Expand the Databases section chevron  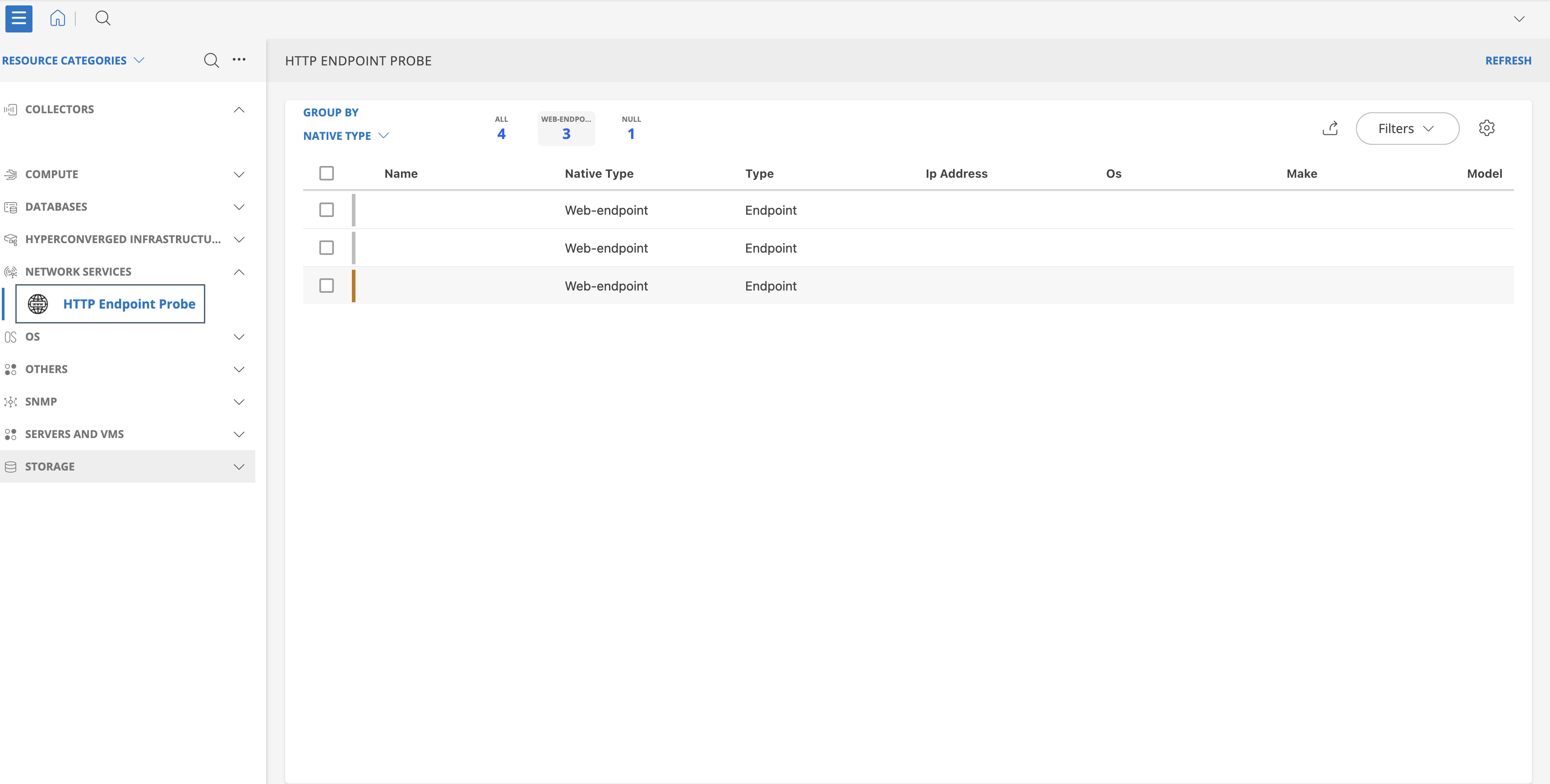coord(239,207)
